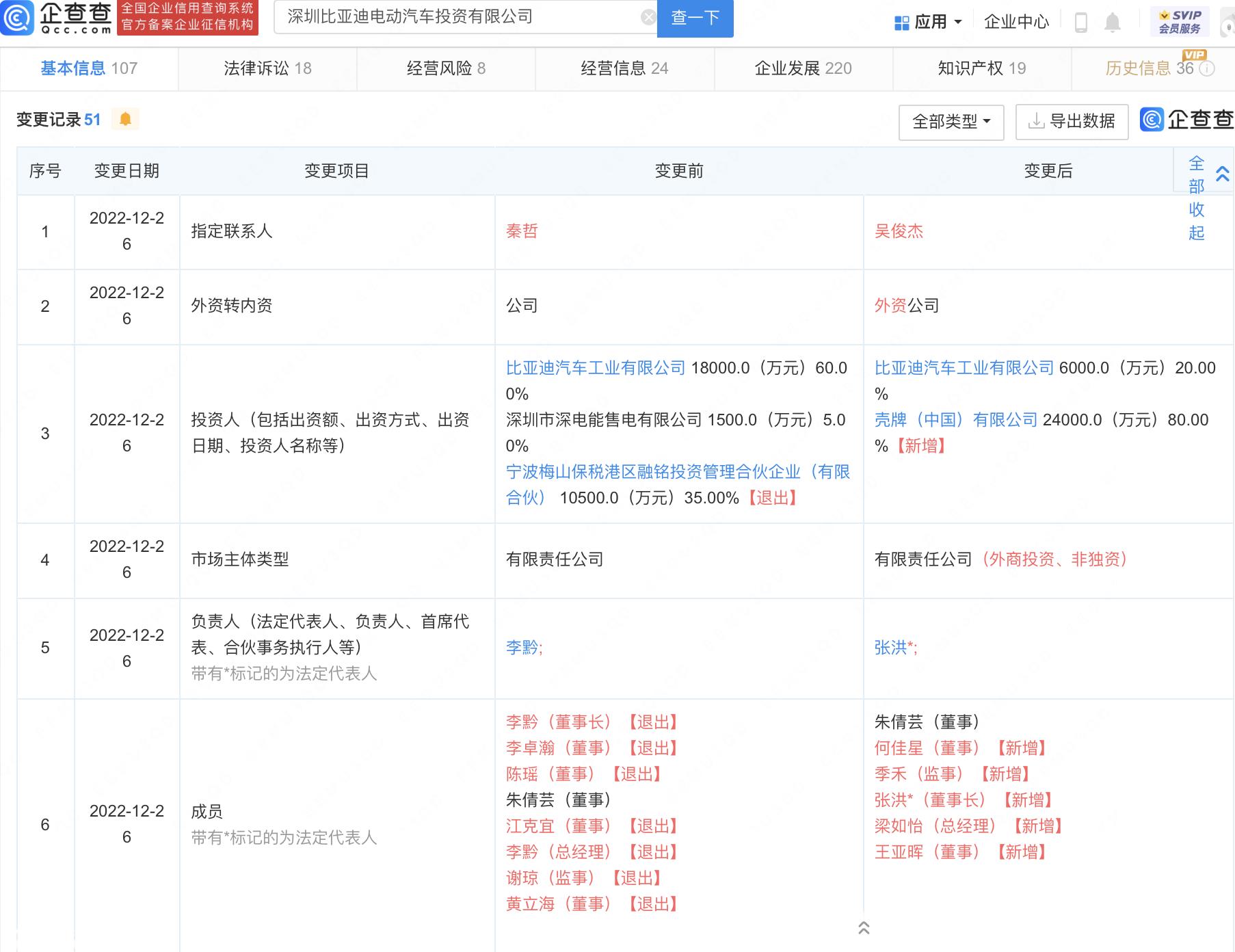The image size is (1235, 952).
Task: Switch to 企业发展 tab
Action: (x=803, y=68)
